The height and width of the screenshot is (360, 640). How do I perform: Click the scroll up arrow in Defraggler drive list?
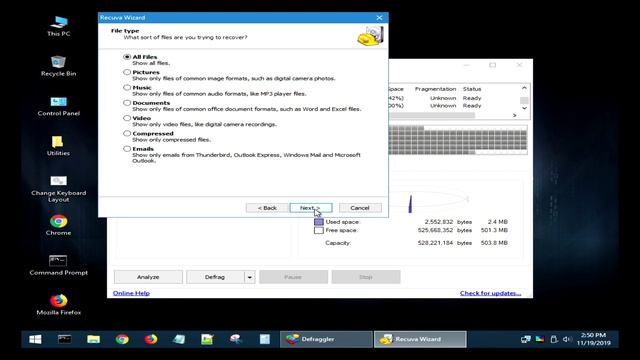(524, 88)
